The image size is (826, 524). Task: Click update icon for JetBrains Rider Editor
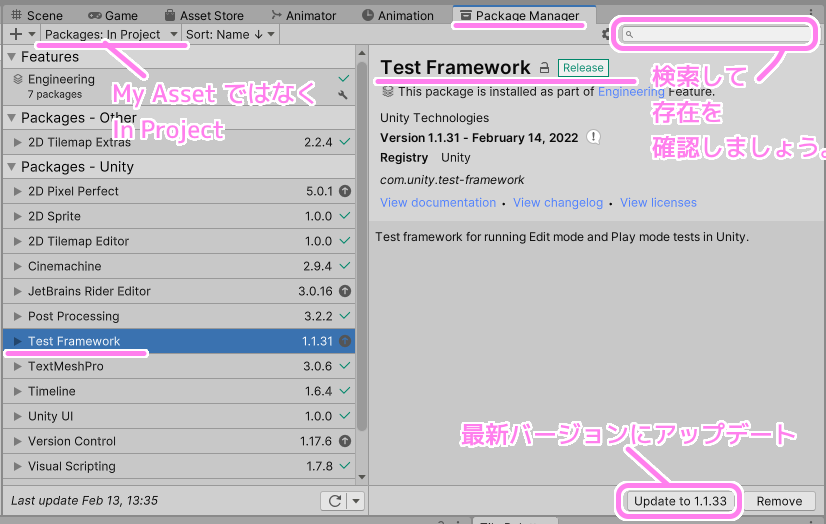click(x=345, y=291)
